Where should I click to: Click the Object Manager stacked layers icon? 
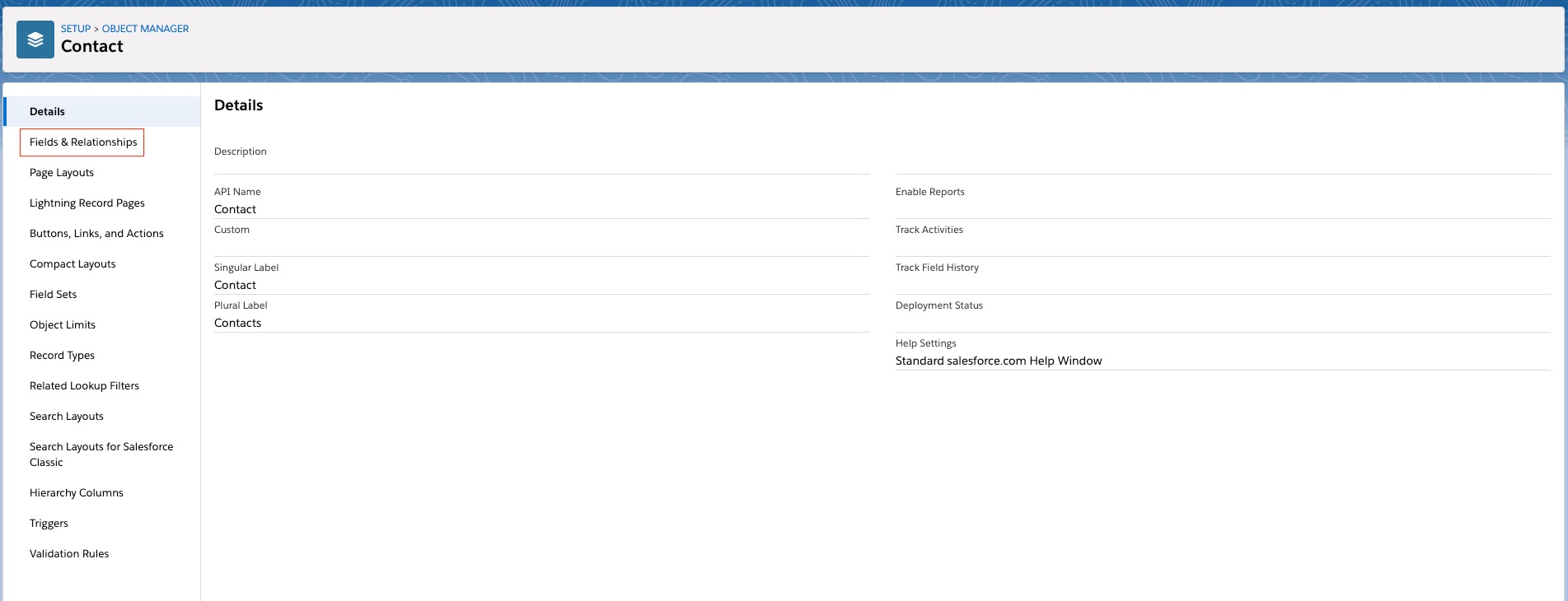tap(35, 40)
